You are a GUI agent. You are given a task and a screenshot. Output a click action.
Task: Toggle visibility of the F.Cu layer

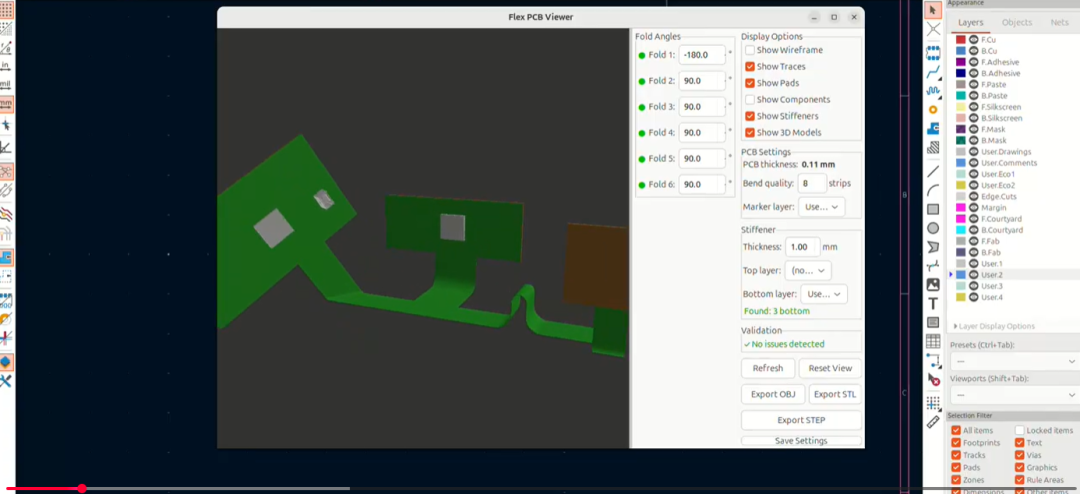[974, 40]
